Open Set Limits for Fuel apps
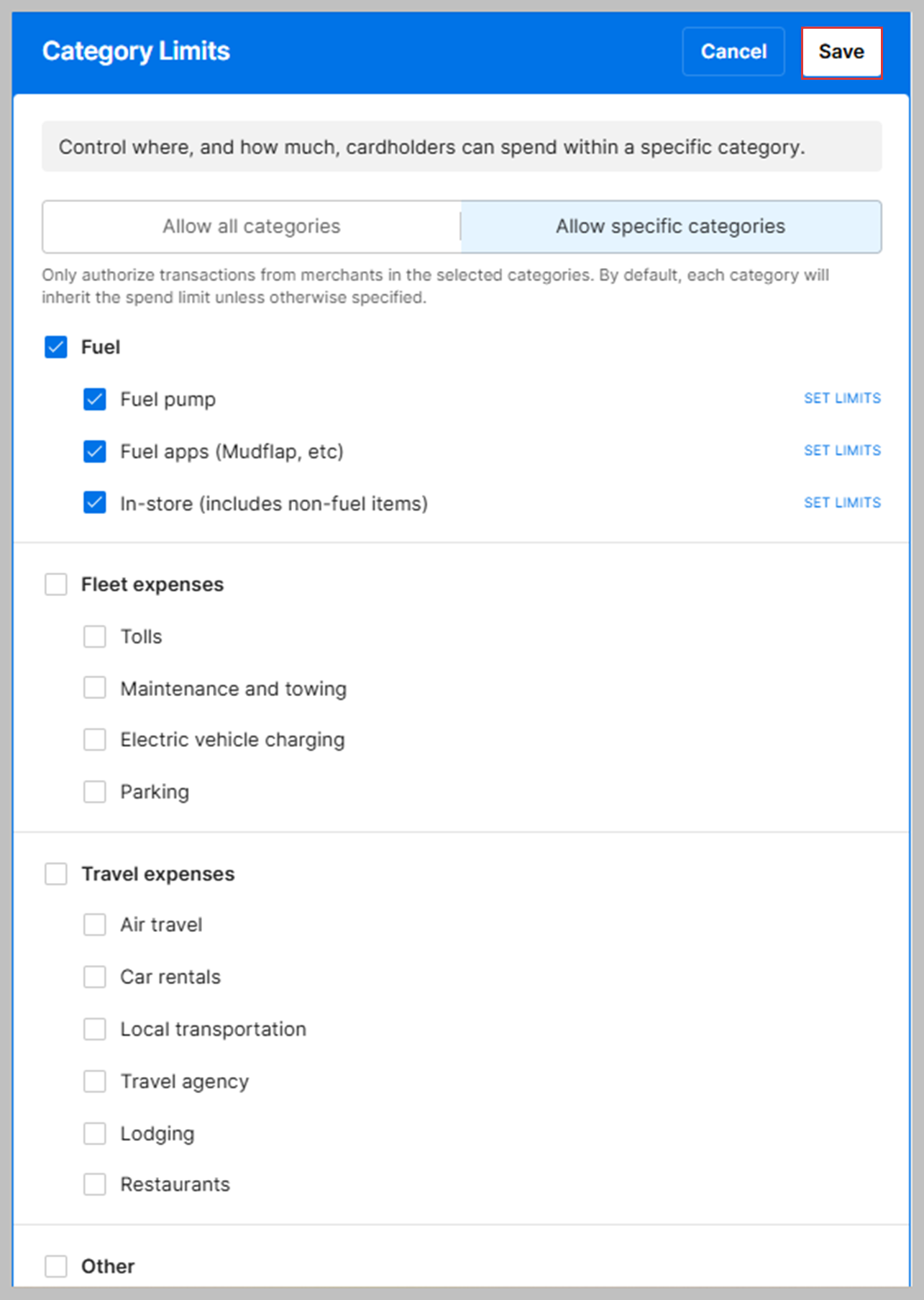Viewport: 924px width, 1300px height. 842,451
